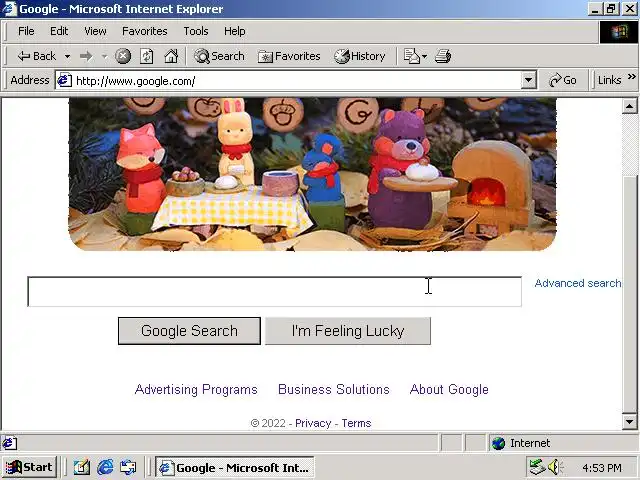Open the Search pane toolbar button
The image size is (640, 480).
[x=219, y=56]
